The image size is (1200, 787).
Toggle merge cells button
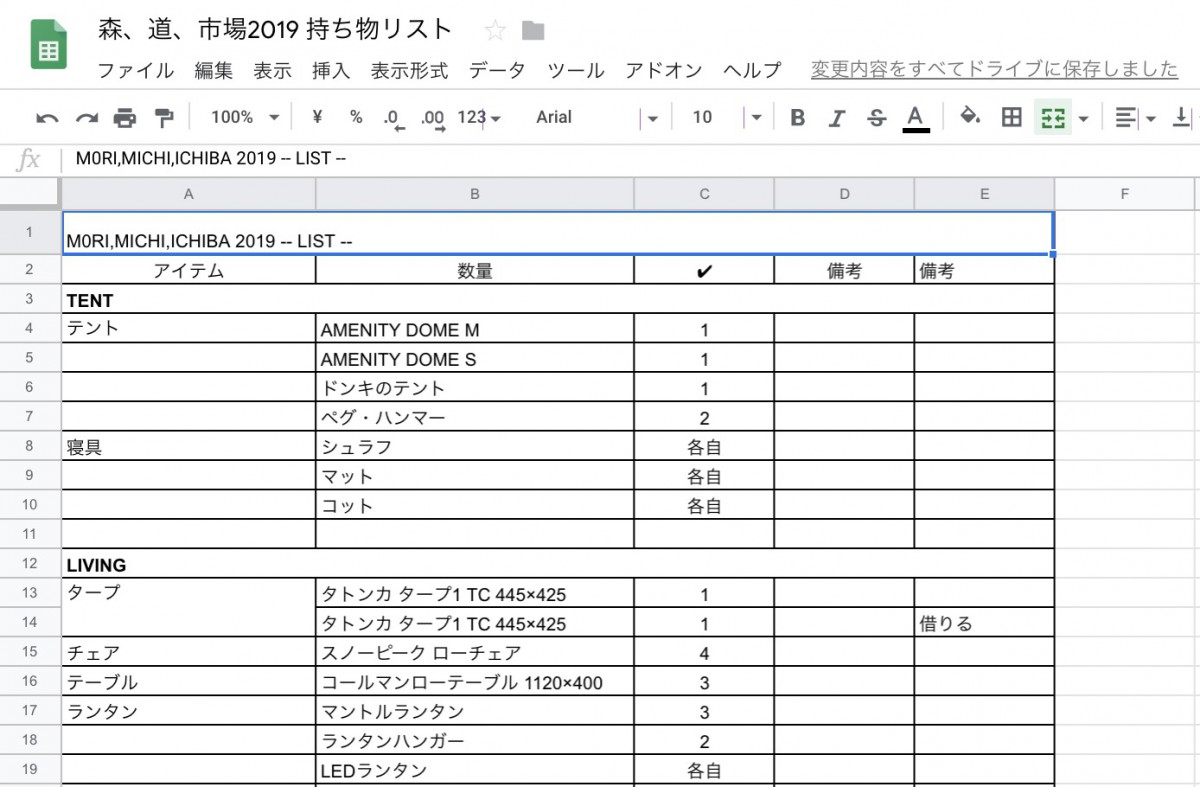coord(1052,118)
